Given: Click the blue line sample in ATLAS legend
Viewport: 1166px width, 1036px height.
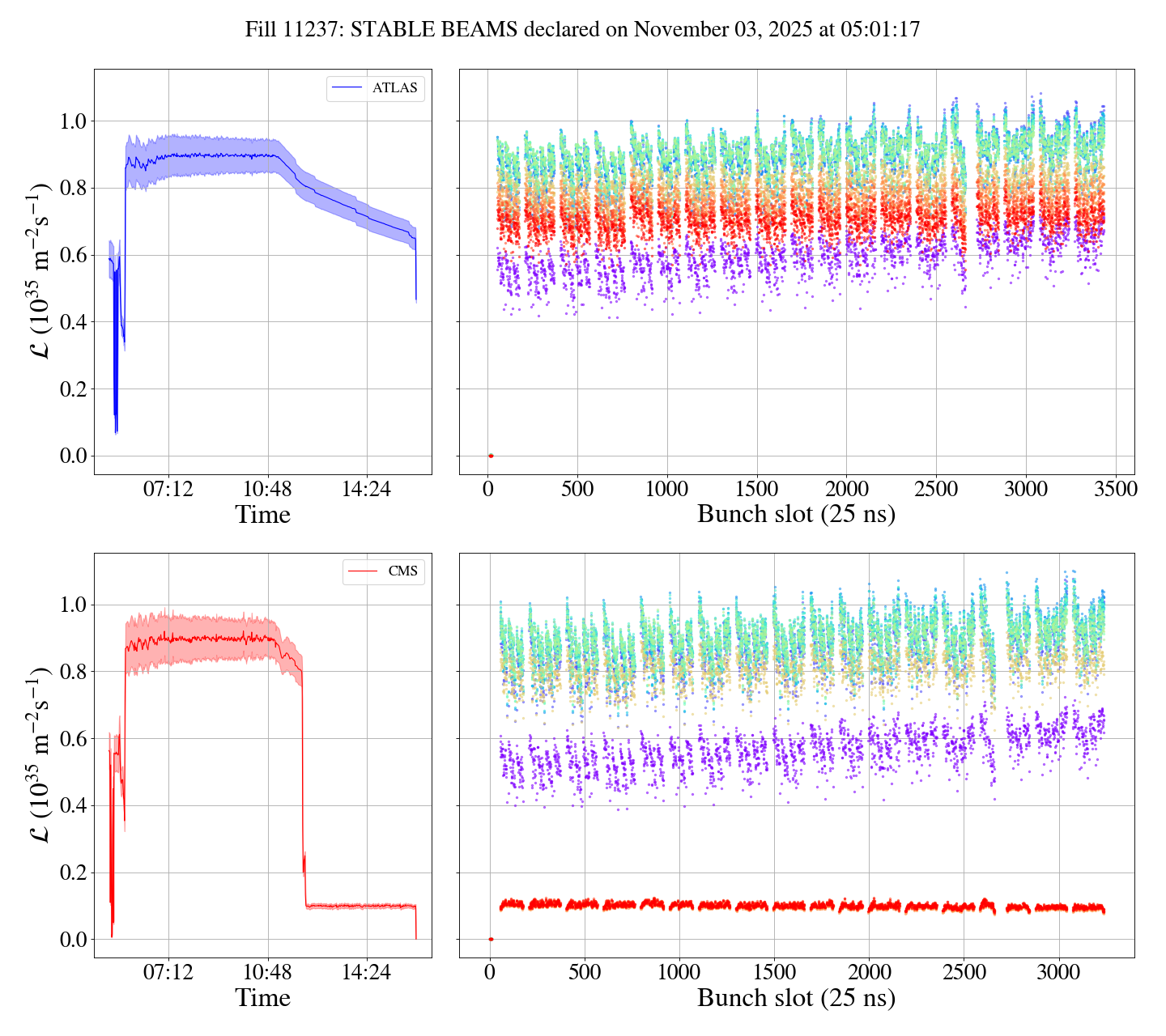Looking at the screenshot, I should [x=347, y=88].
